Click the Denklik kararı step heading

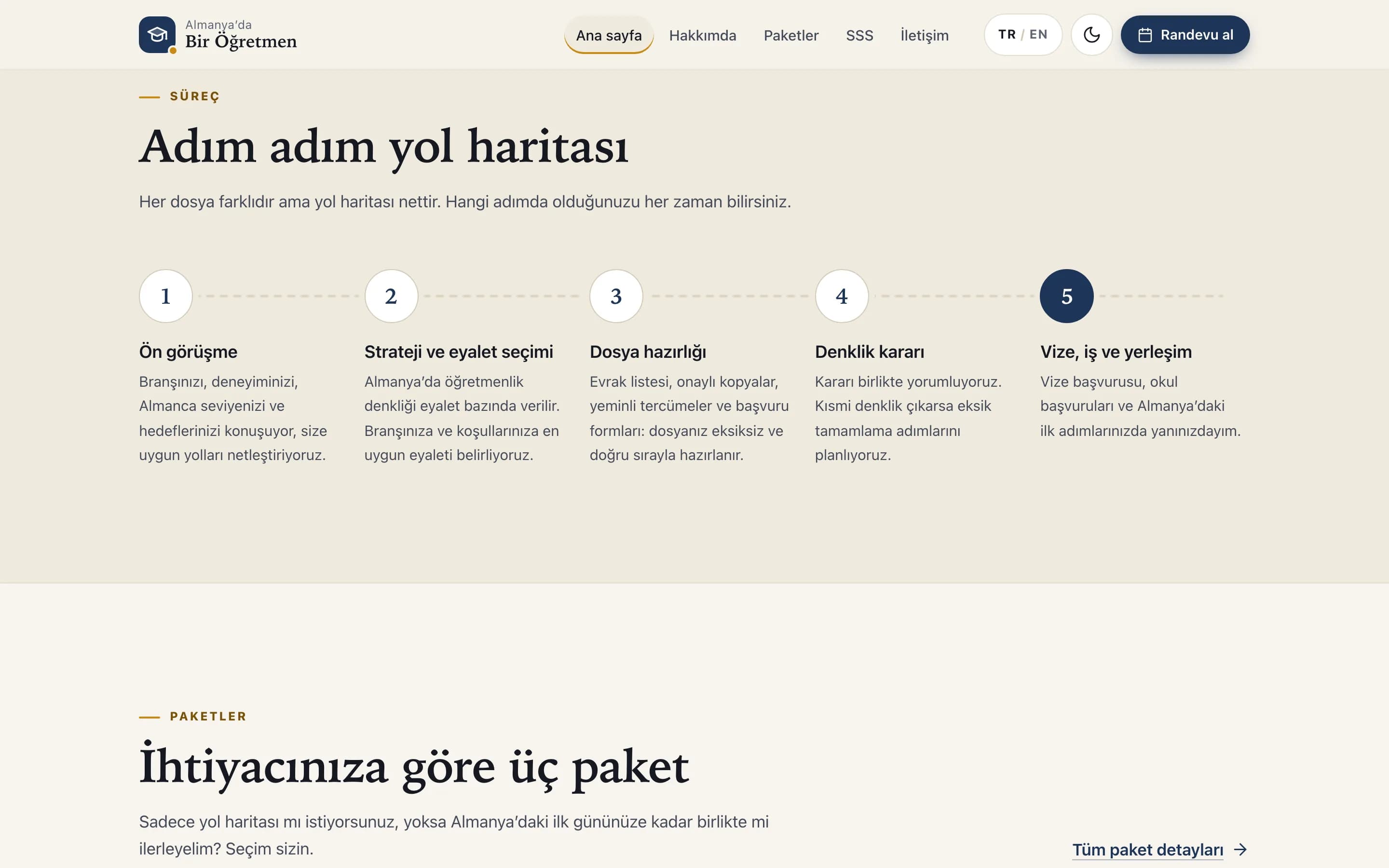[870, 352]
